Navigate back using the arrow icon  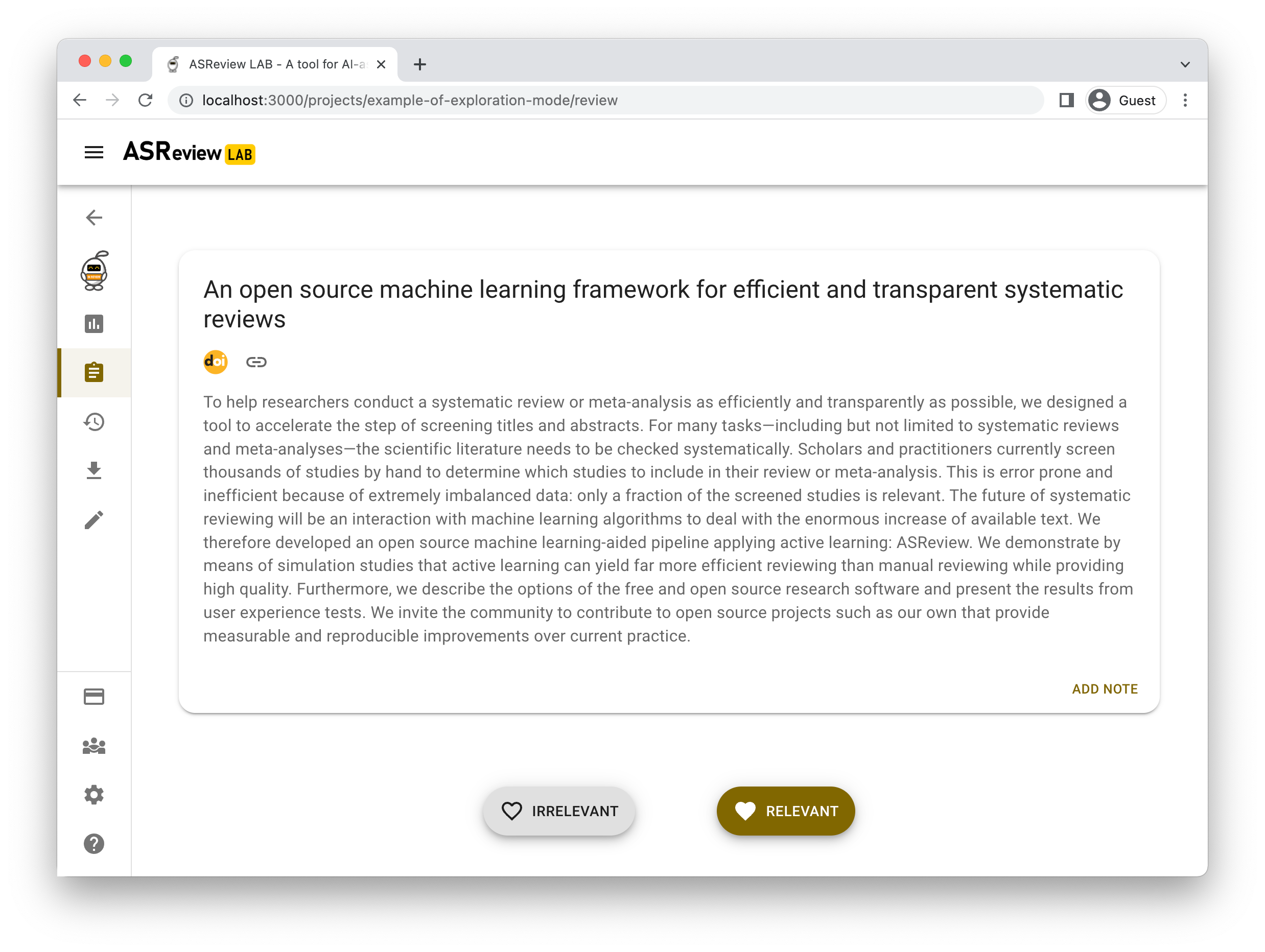point(94,217)
